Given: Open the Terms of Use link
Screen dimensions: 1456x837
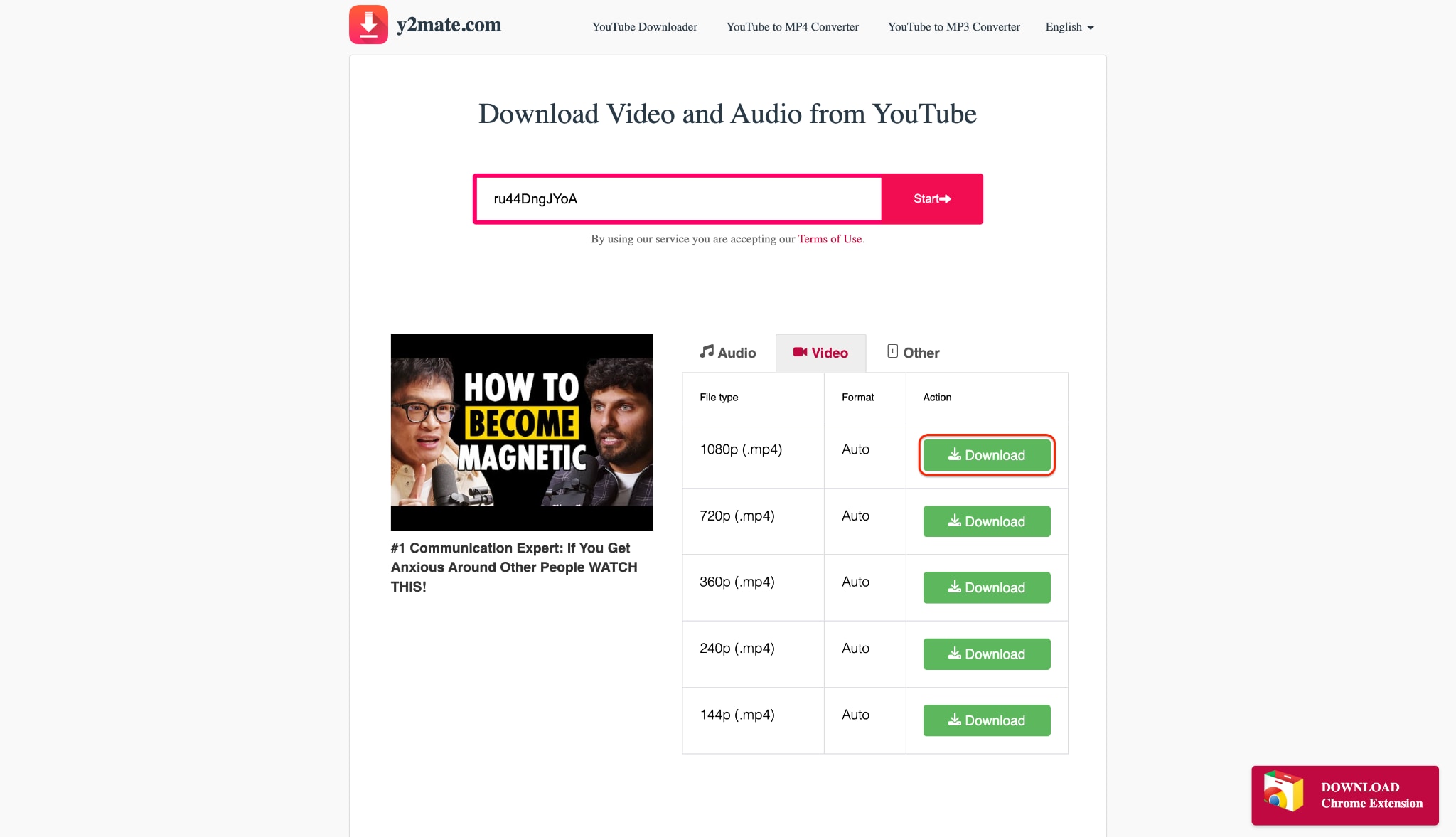Looking at the screenshot, I should click(830, 239).
